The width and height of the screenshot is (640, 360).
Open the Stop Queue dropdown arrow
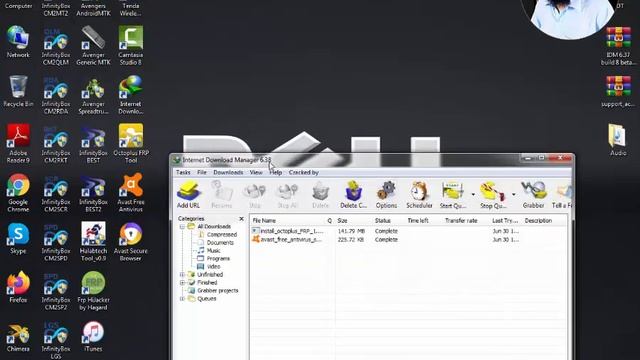pos(513,195)
